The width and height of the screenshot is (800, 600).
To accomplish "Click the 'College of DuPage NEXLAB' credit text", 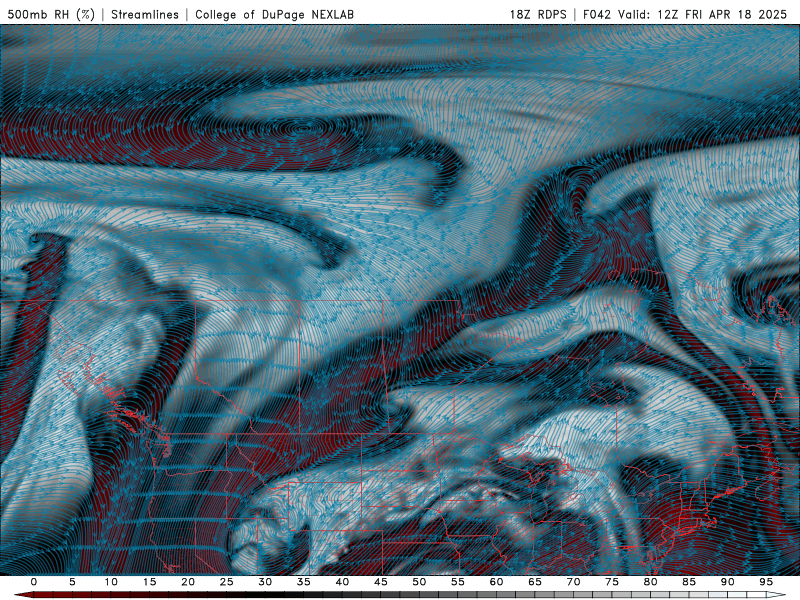I will [274, 14].
